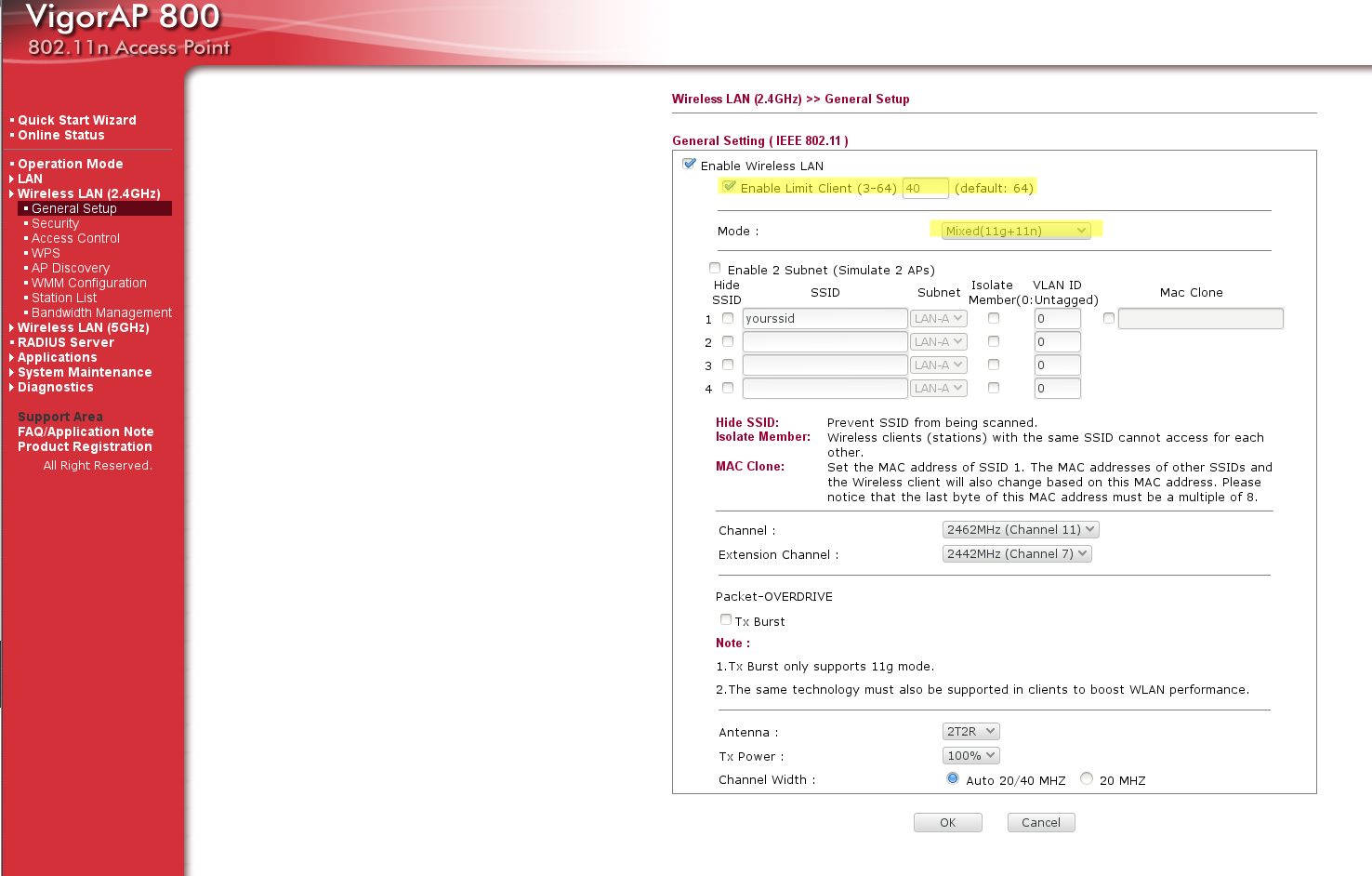Expand the Diagnostics menu section
This screenshot has width=1372, height=876.
click(x=55, y=387)
